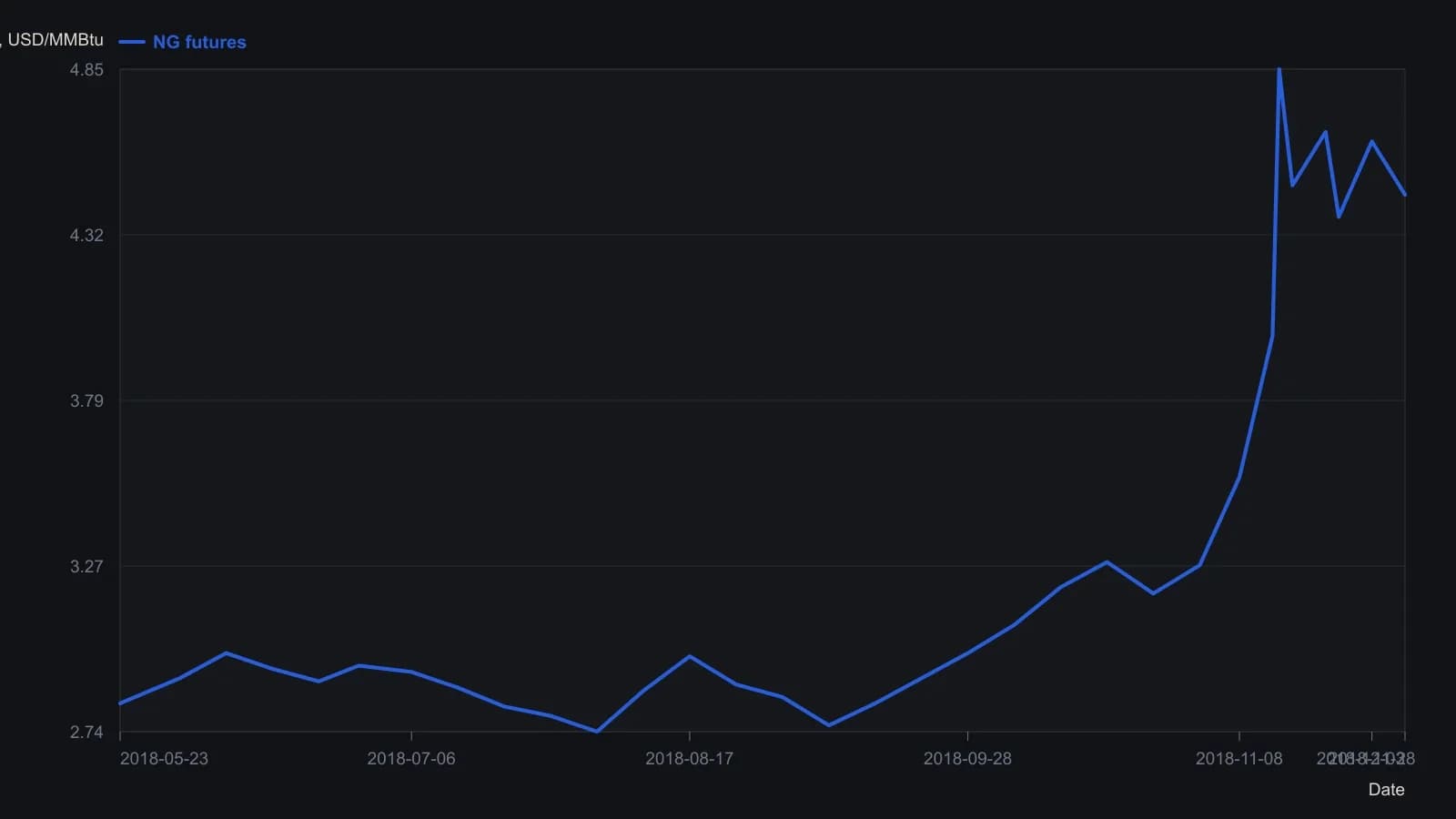Toggle the NG futures legend entry
Viewport: 1456px width, 819px height.
[x=183, y=42]
